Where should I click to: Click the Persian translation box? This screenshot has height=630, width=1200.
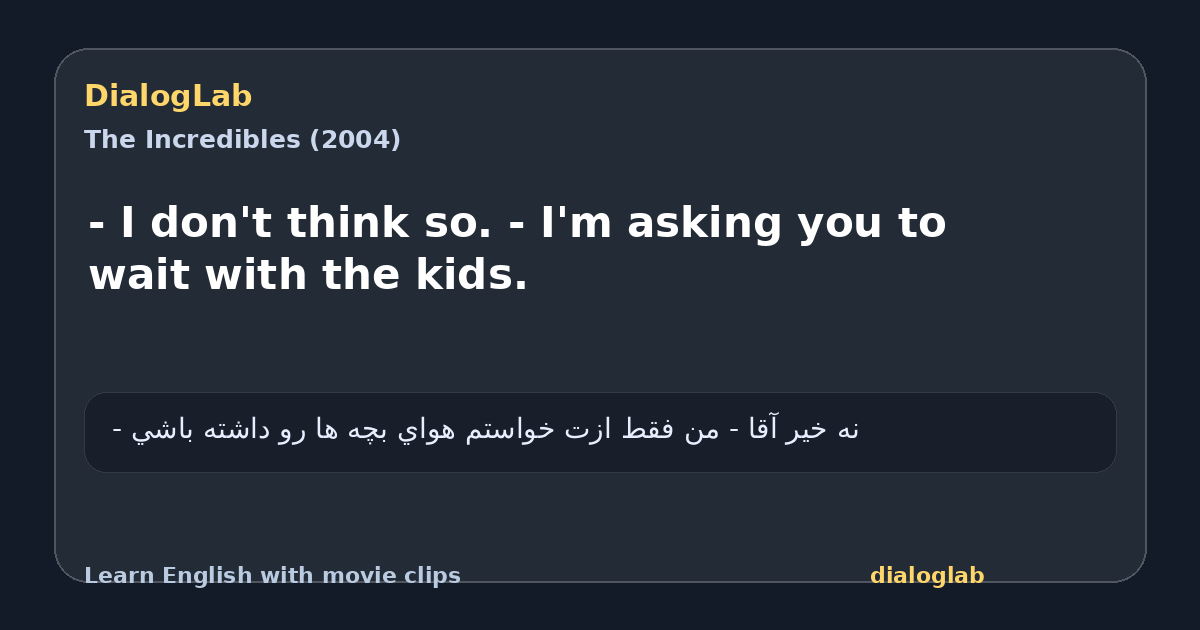[600, 432]
